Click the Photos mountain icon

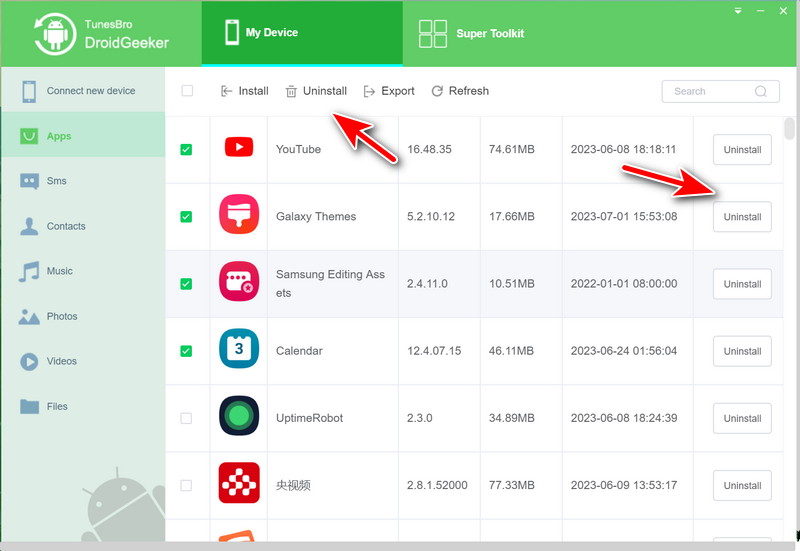click(x=29, y=316)
